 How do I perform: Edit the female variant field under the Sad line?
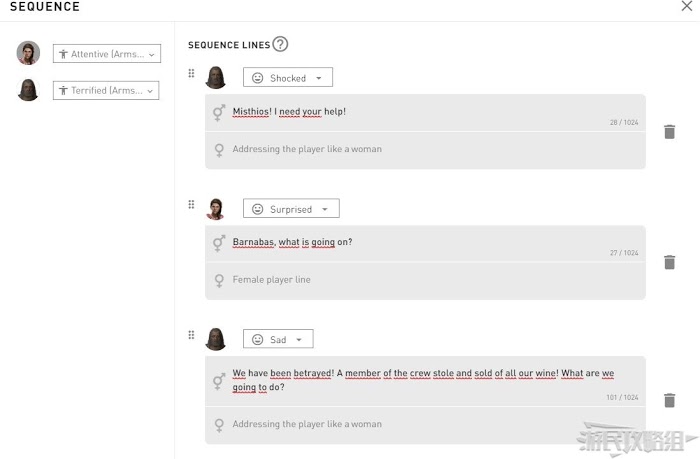click(425, 425)
